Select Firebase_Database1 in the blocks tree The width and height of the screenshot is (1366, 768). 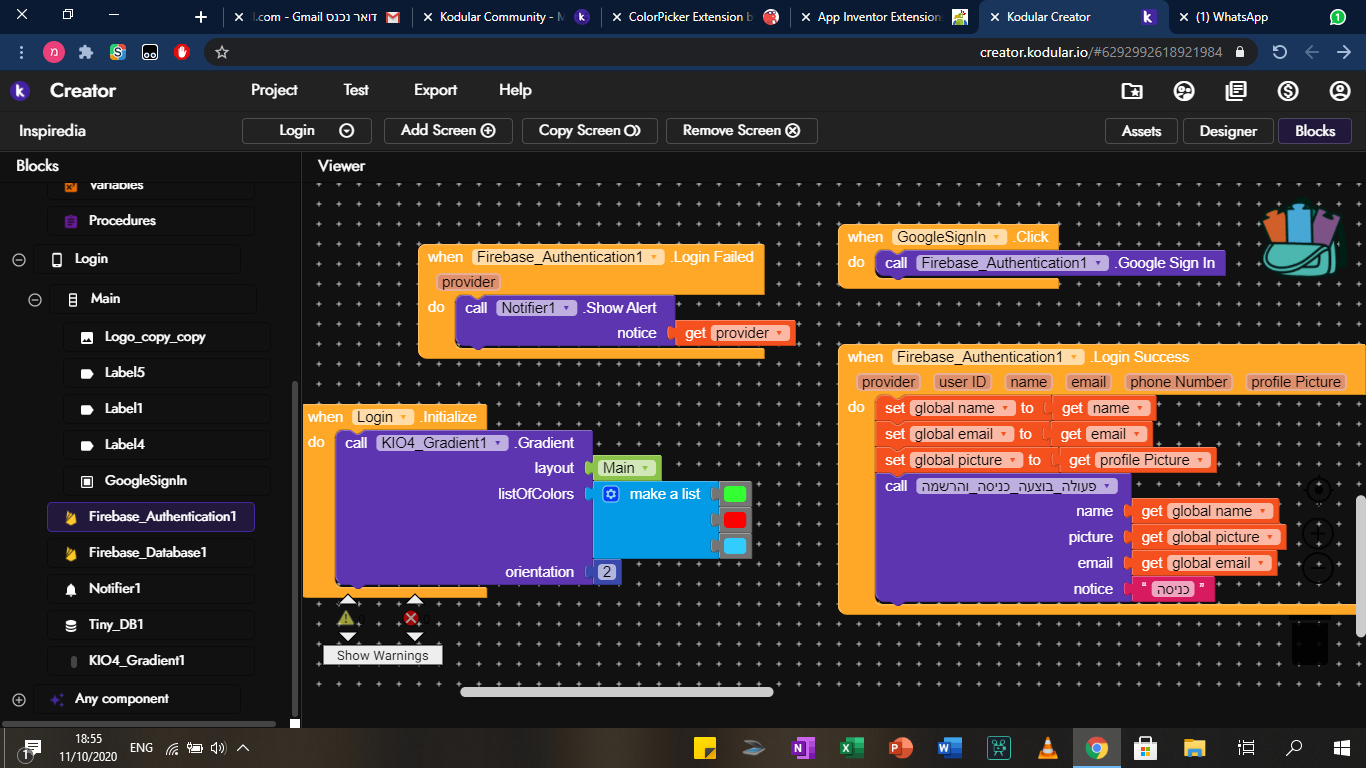click(147, 552)
